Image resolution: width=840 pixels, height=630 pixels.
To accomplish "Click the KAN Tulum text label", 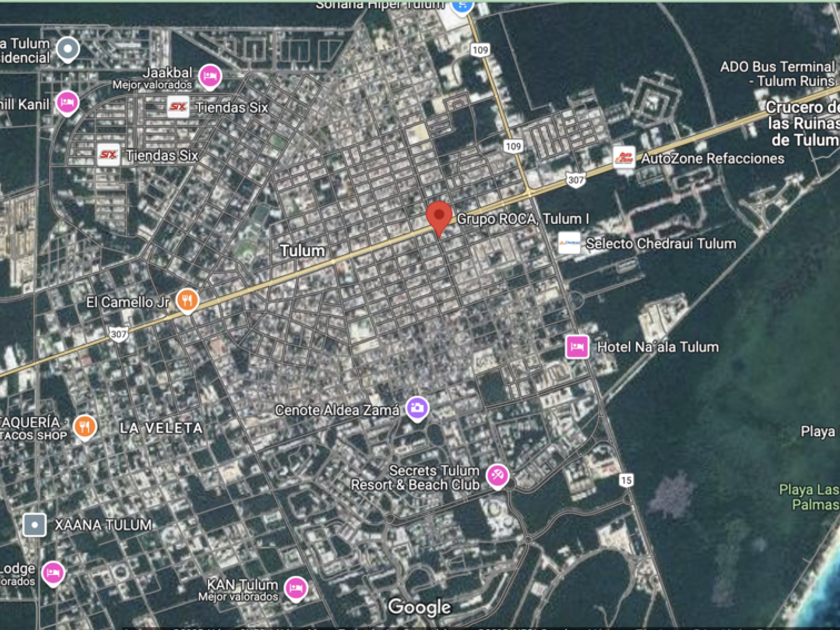I will click(x=243, y=584).
